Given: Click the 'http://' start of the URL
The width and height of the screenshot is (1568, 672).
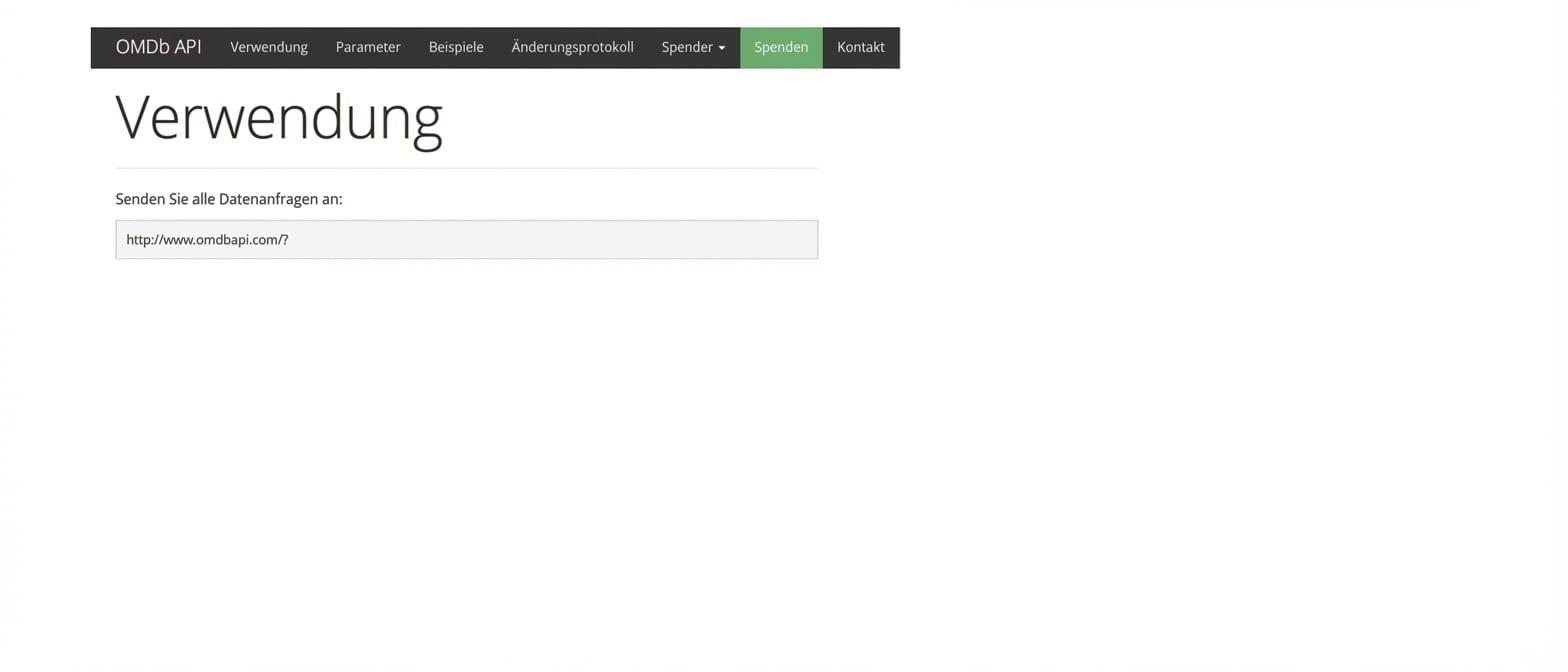Looking at the screenshot, I should pyautogui.click(x=140, y=240).
